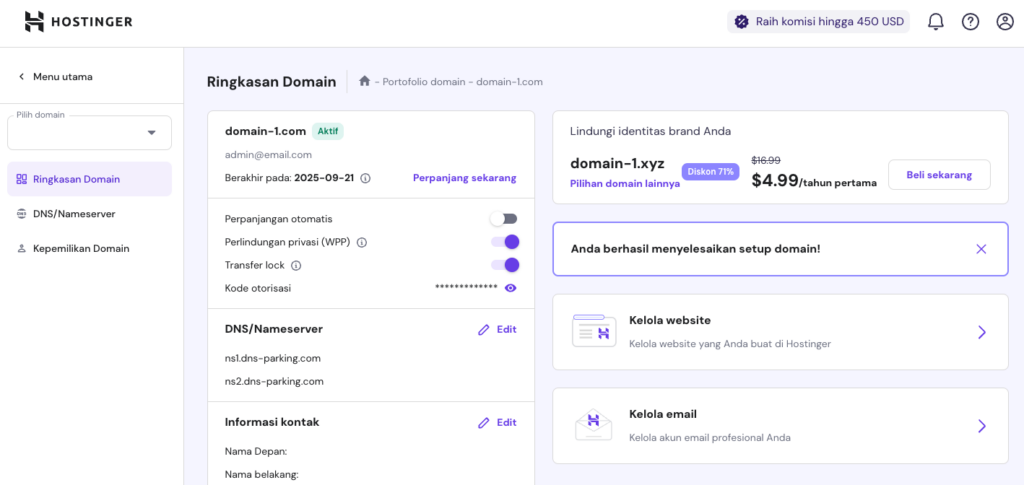The width and height of the screenshot is (1024, 485).
Task: Enable Perpanjangan otomatis toggle
Action: 504,219
